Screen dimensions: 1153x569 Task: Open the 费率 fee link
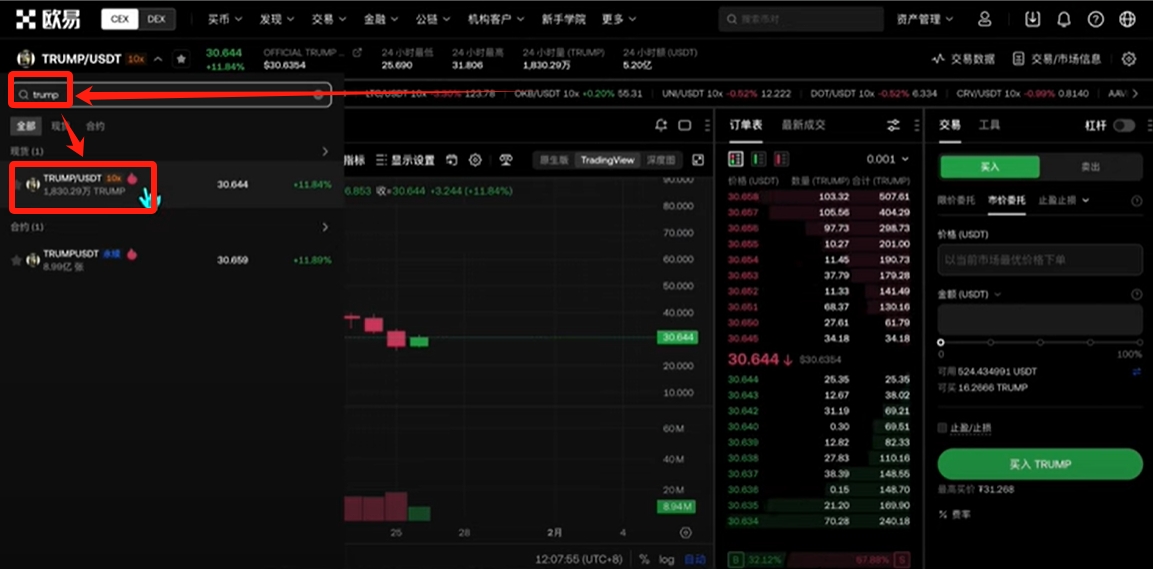click(x=954, y=515)
